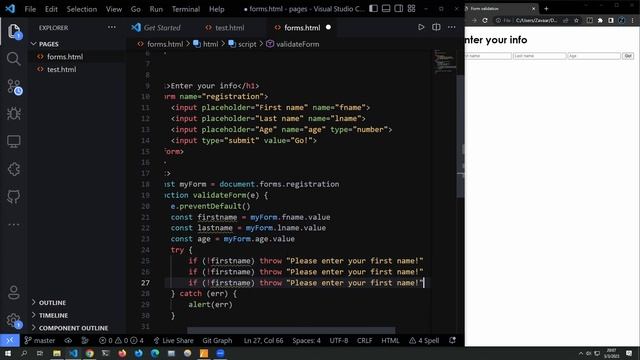
Task: Open Explorer Views and More Actions menu
Action: [x=111, y=28]
